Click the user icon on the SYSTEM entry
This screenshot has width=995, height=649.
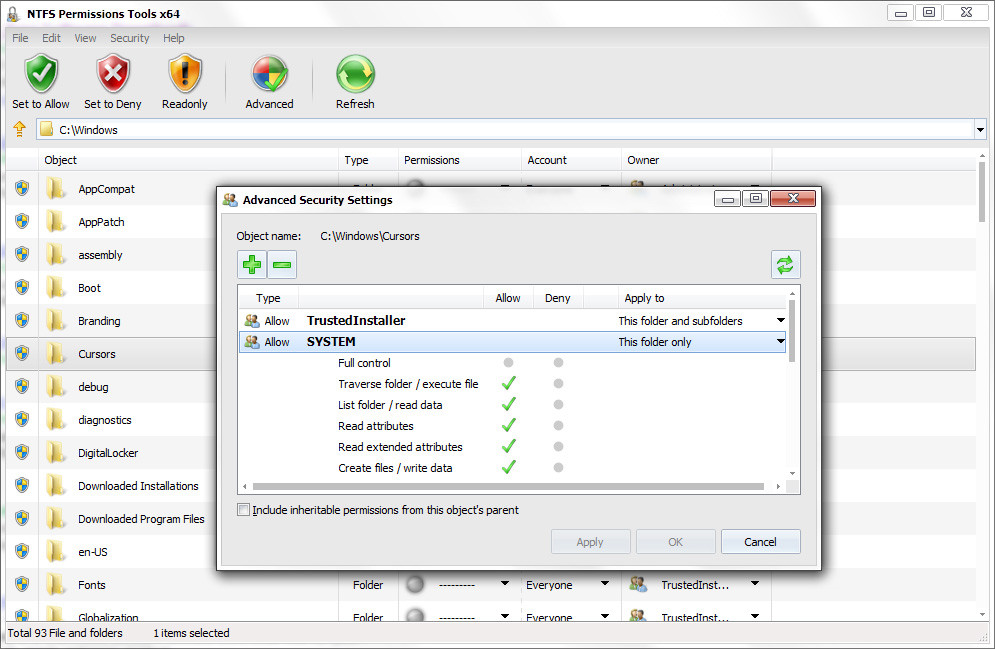252,342
